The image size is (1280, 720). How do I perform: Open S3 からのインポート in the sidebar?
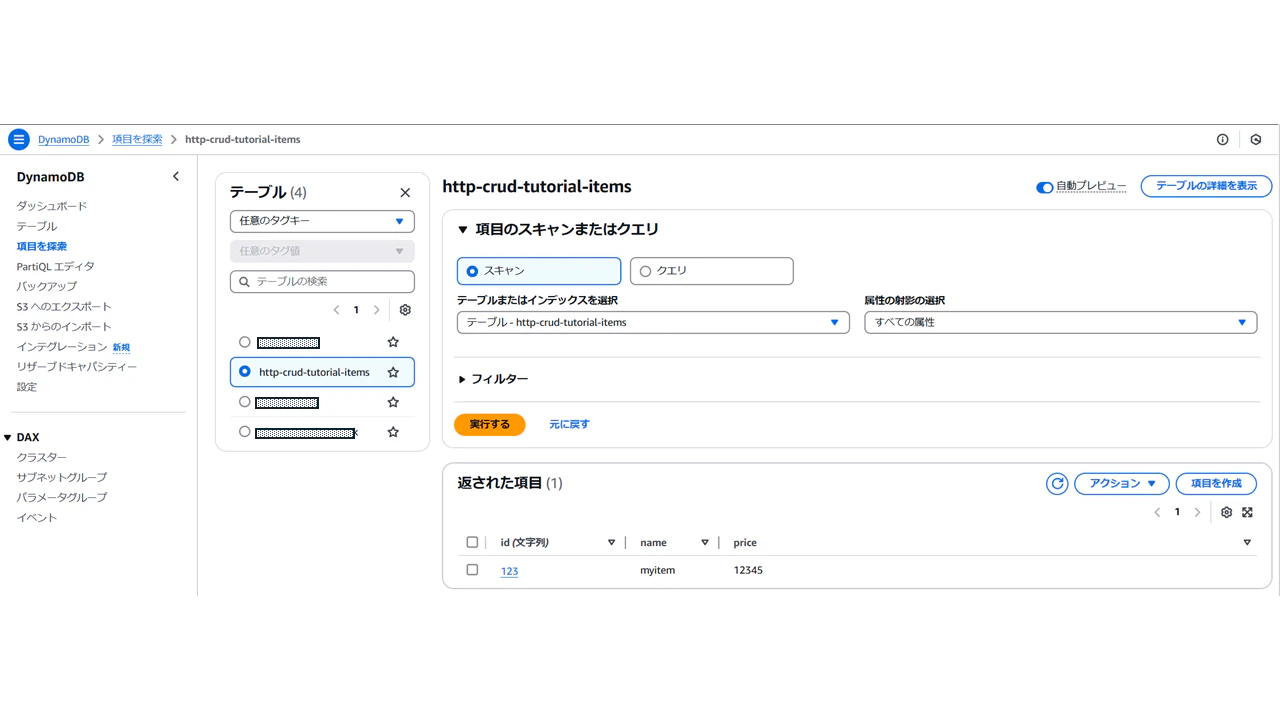(x=64, y=327)
